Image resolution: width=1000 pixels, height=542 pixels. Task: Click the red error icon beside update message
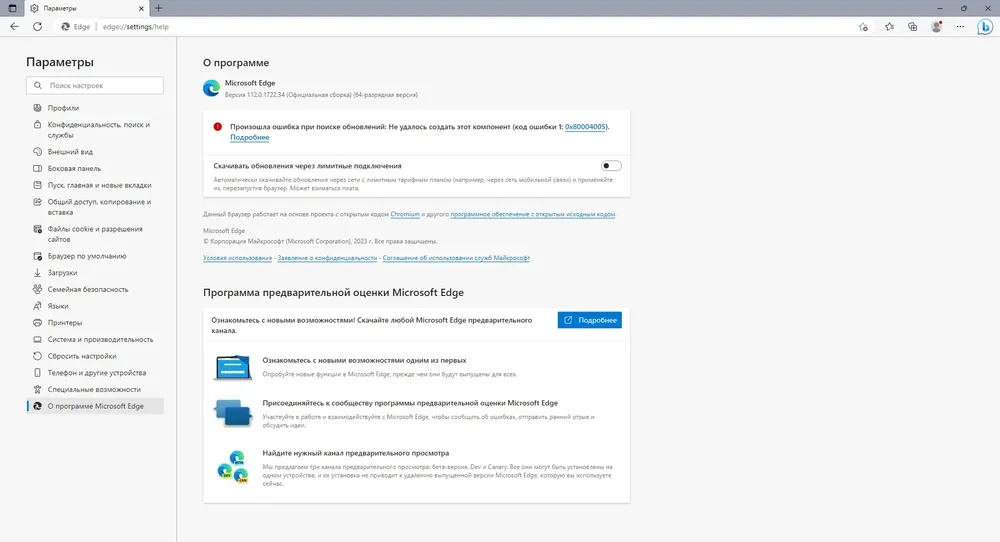tap(217, 127)
